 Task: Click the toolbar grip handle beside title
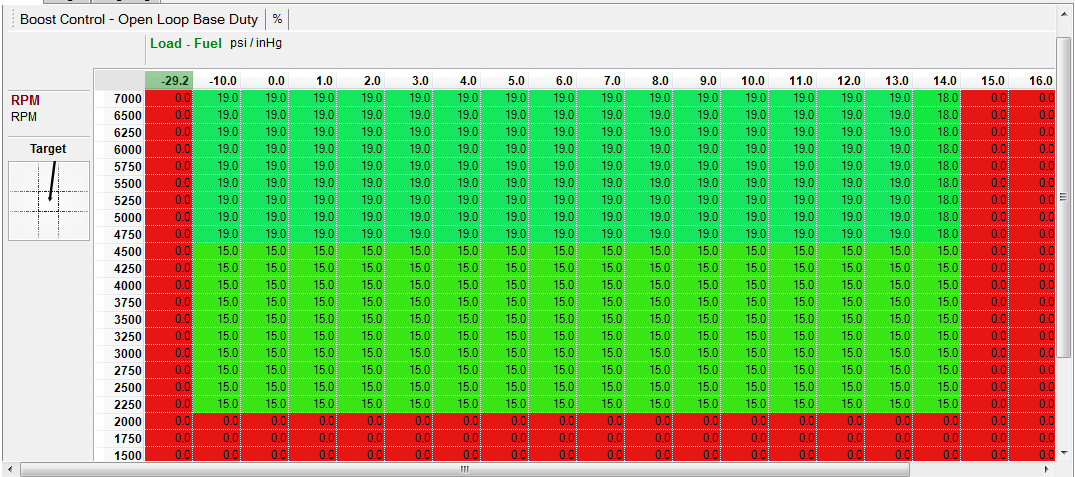coord(13,19)
